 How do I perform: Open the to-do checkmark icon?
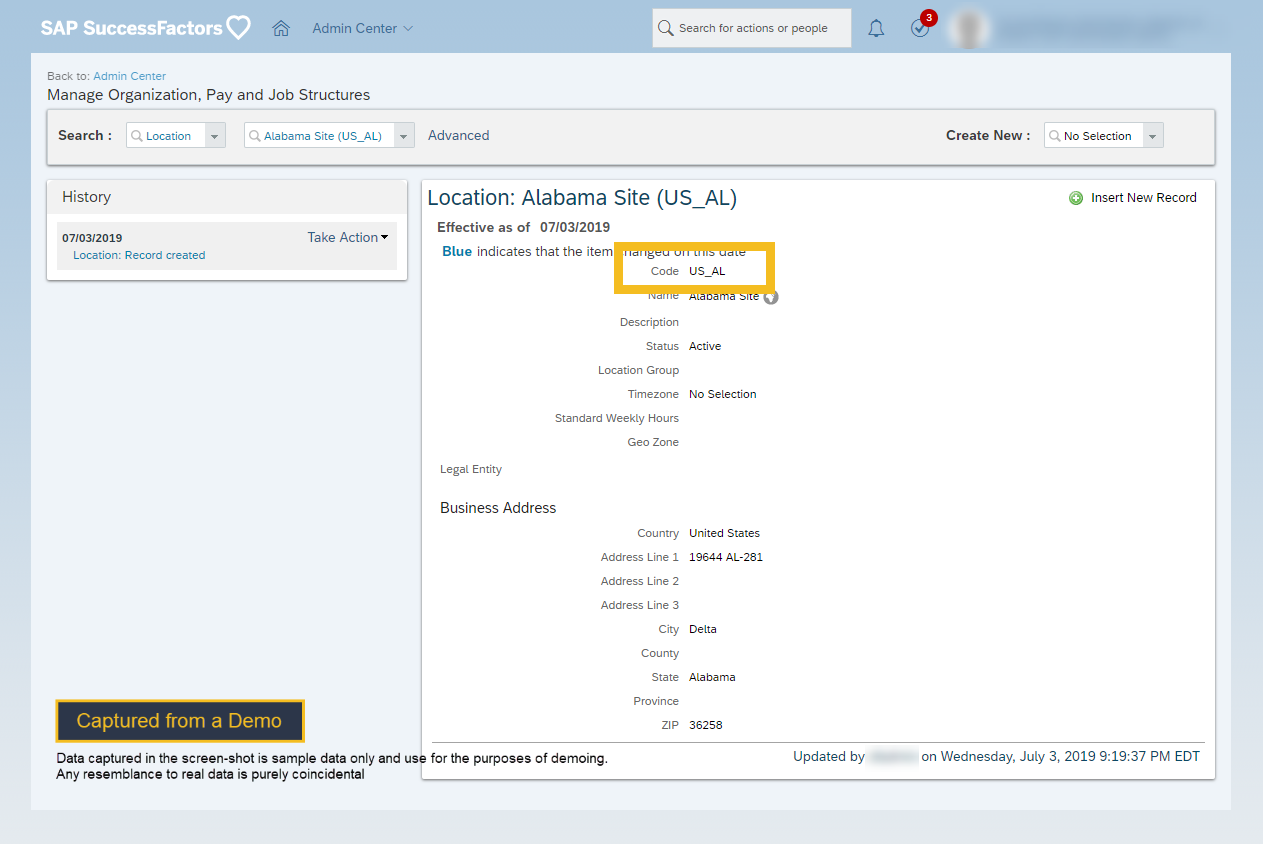coord(920,28)
